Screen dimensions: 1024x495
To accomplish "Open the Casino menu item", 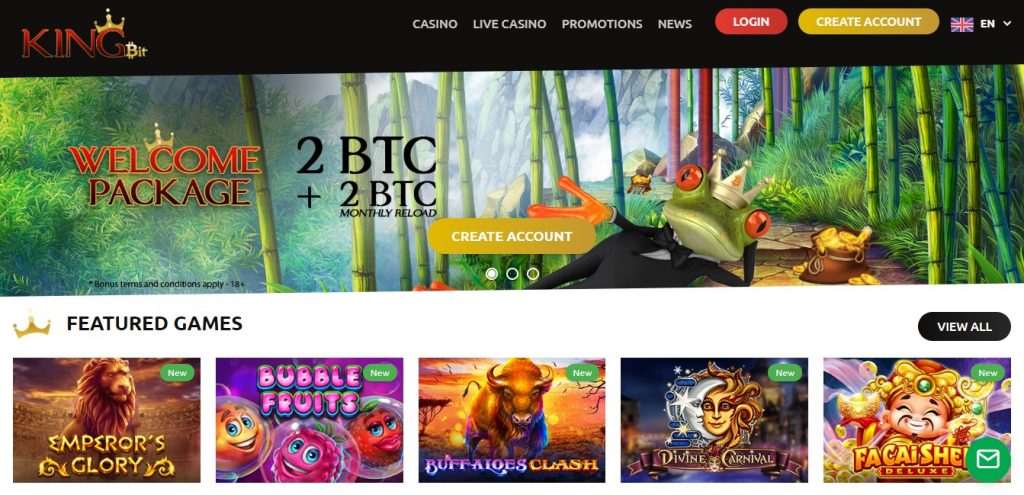I will coord(435,24).
